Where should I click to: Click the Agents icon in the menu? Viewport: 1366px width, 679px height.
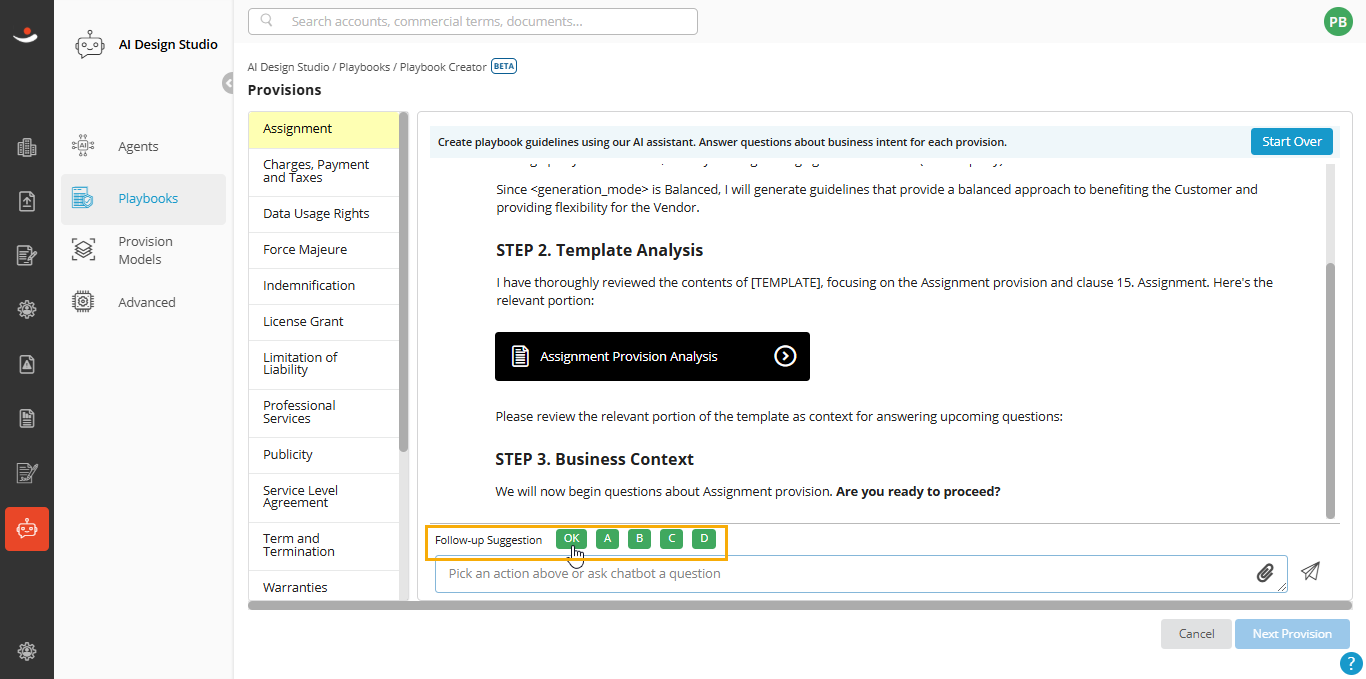(83, 146)
